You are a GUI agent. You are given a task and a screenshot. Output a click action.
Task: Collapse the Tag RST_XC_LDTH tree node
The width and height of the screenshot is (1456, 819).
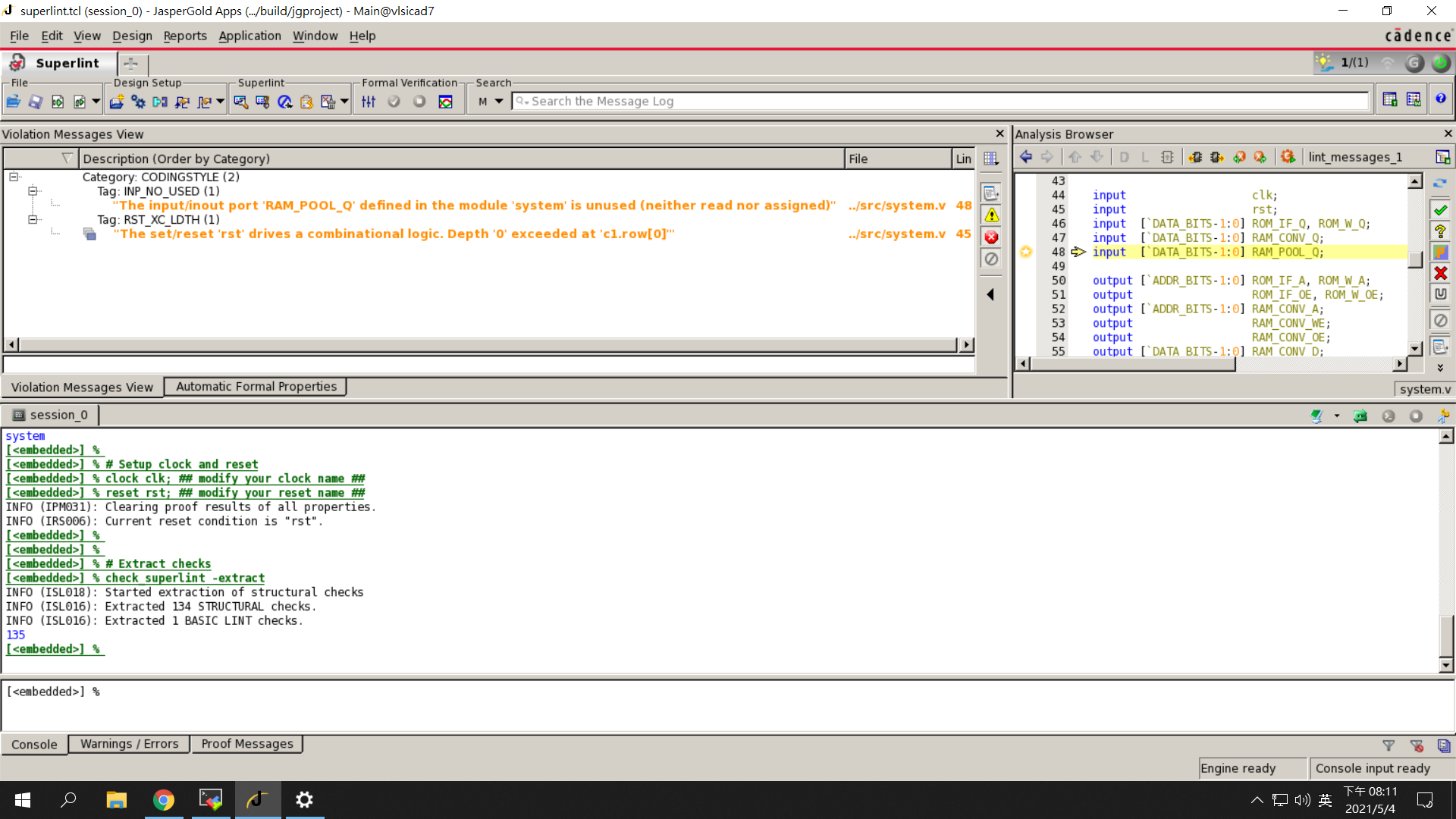(33, 220)
